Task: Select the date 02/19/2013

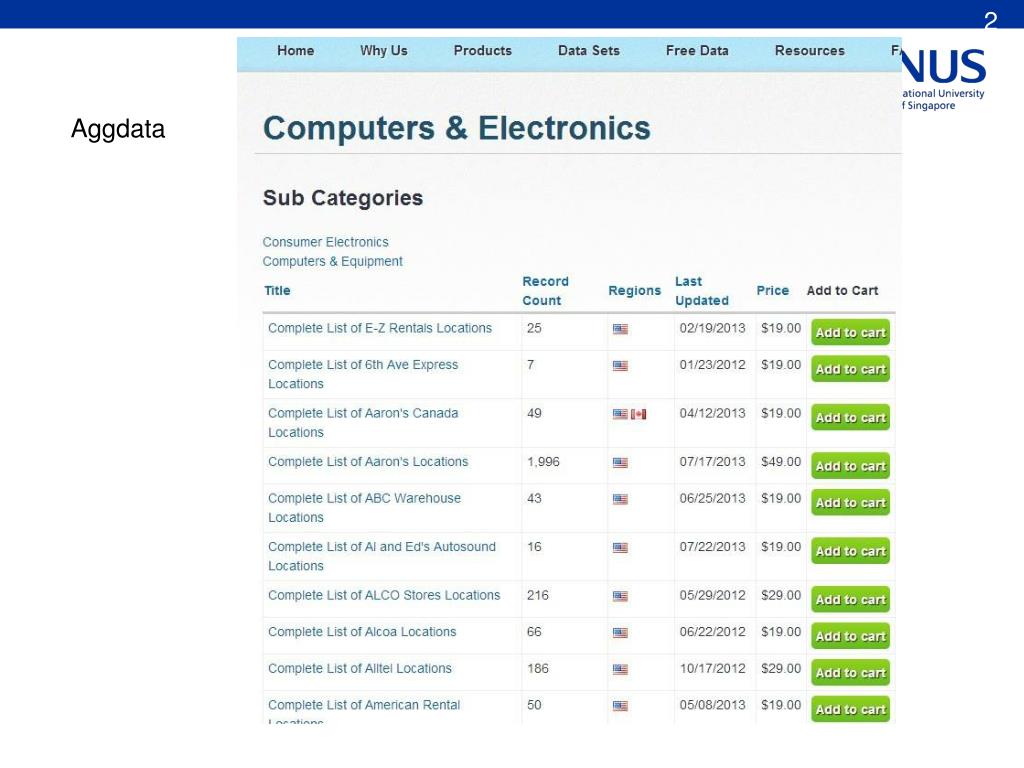Action: [712, 328]
